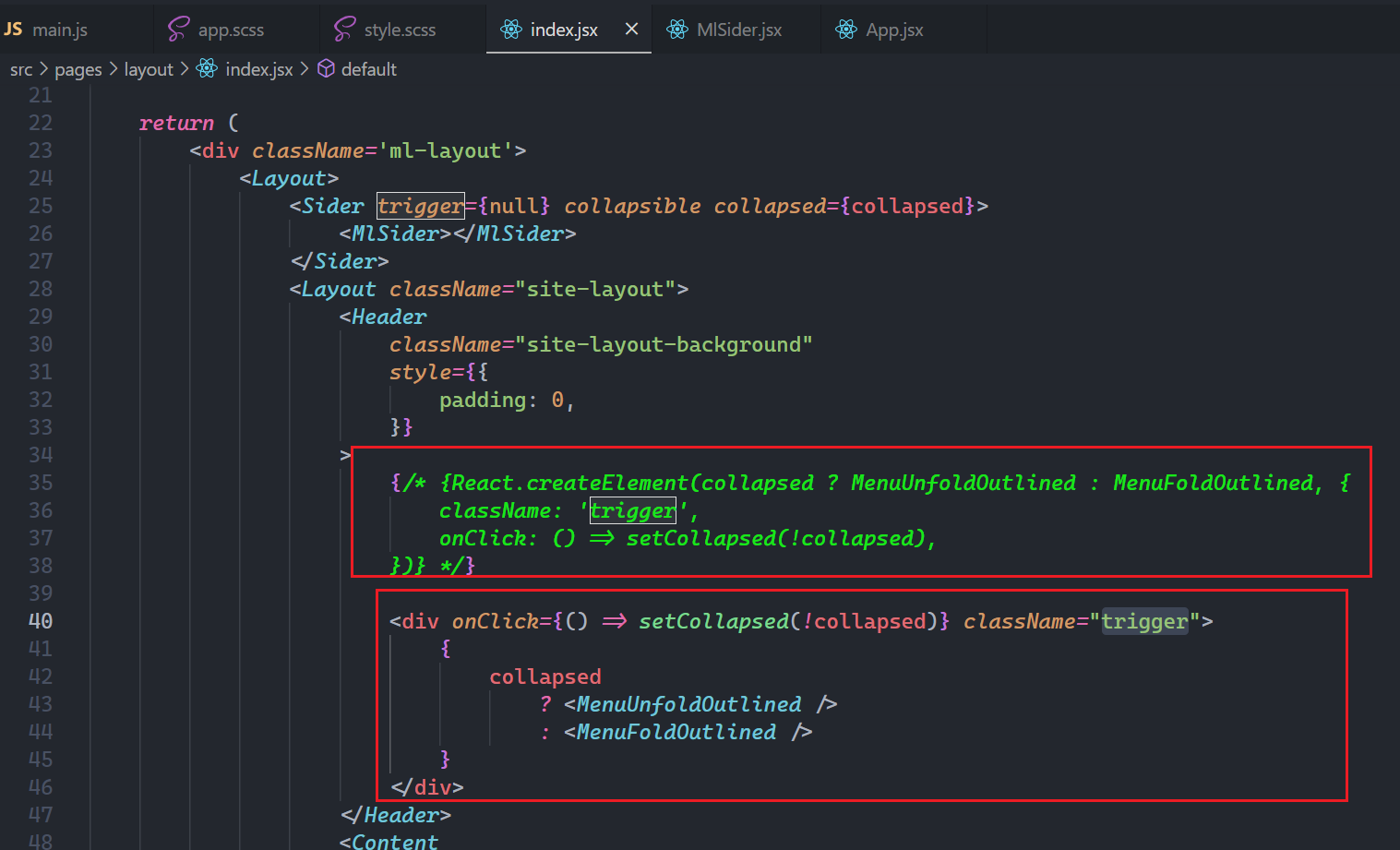The image size is (1400, 850).
Task: Expand the chevron after index.jsx breadcrumb
Action: (304, 69)
